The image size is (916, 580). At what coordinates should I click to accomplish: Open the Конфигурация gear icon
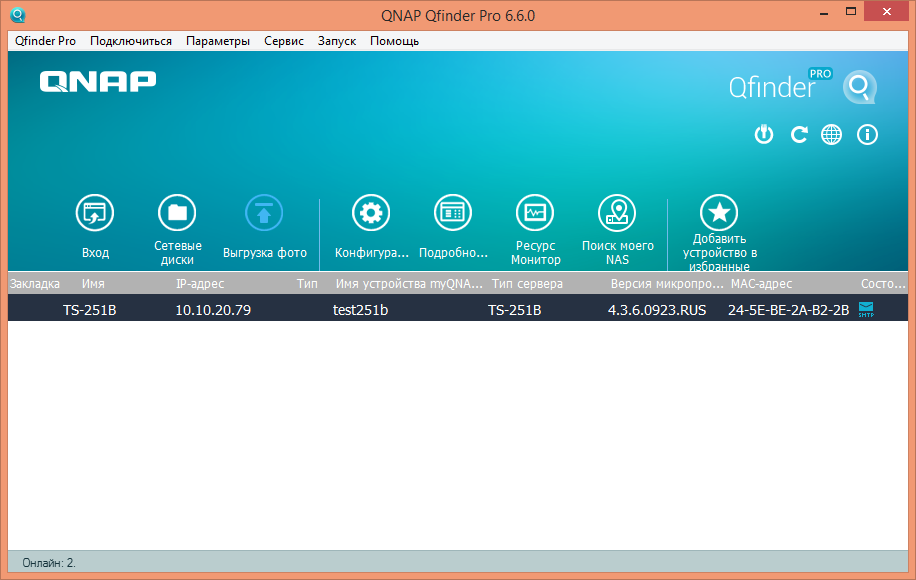[371, 213]
